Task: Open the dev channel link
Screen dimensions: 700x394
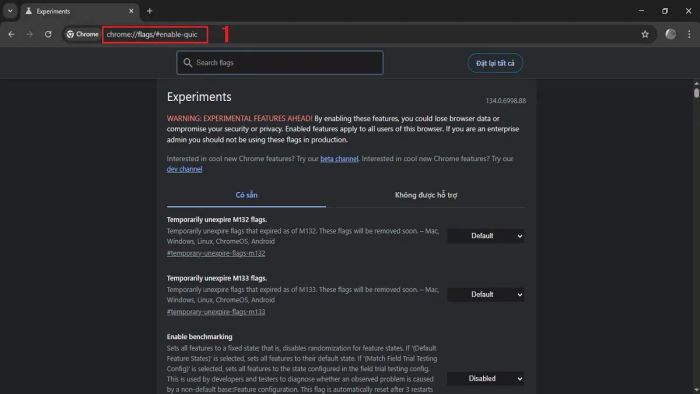Action: tap(184, 169)
